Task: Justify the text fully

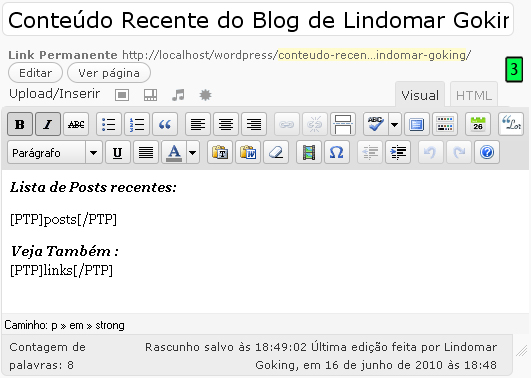Action: pyautogui.click(x=146, y=152)
